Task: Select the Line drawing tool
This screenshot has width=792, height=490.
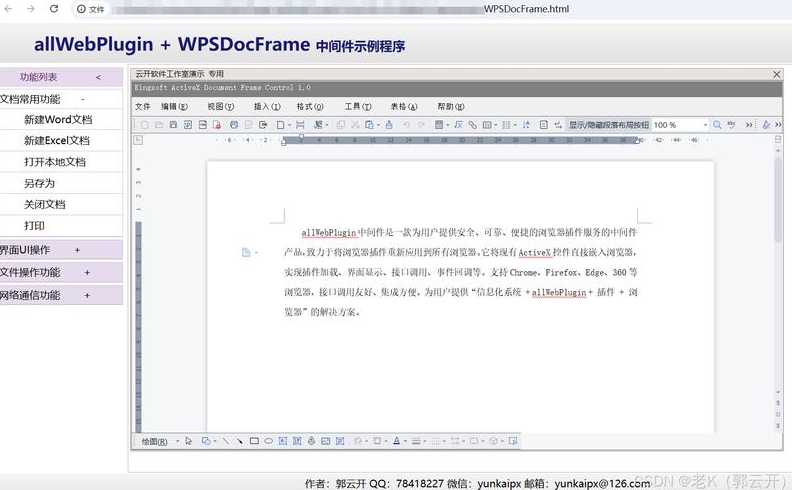Action: coord(226,441)
